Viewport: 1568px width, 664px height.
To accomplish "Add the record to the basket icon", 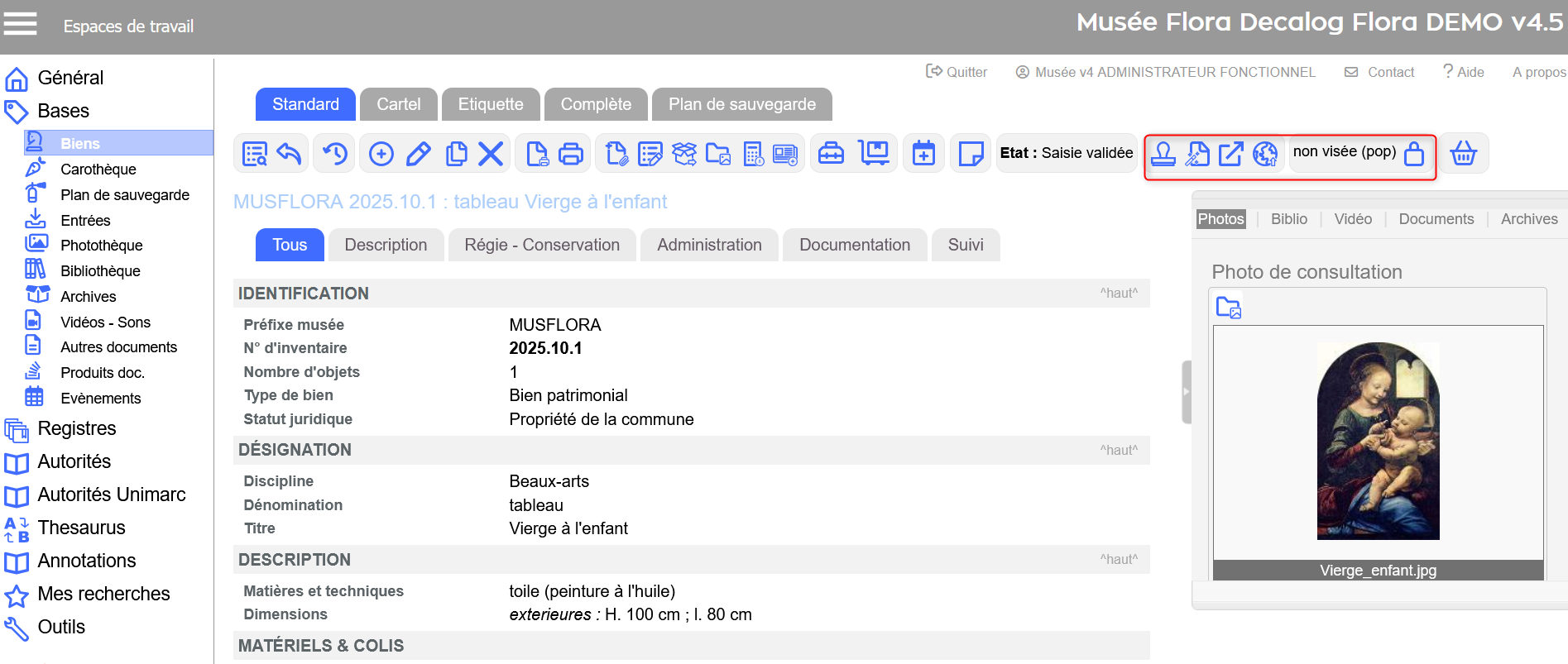I will coord(1463,154).
